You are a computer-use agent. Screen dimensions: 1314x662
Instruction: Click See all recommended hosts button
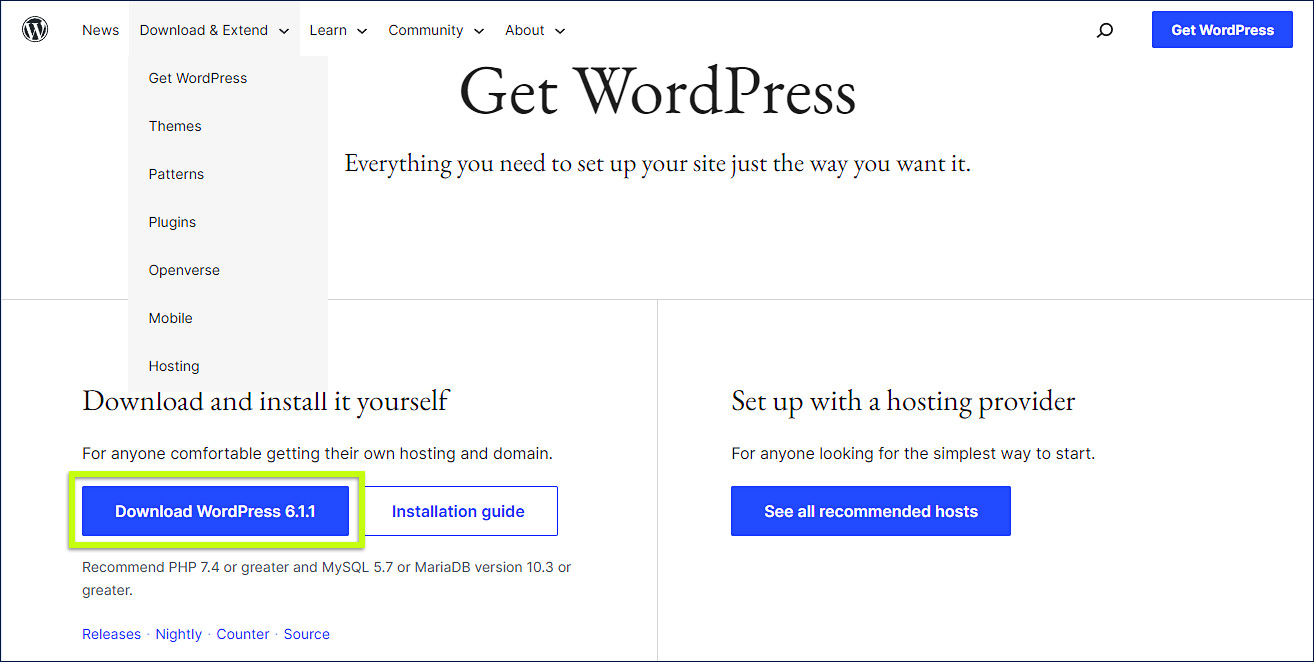pyautogui.click(x=871, y=511)
